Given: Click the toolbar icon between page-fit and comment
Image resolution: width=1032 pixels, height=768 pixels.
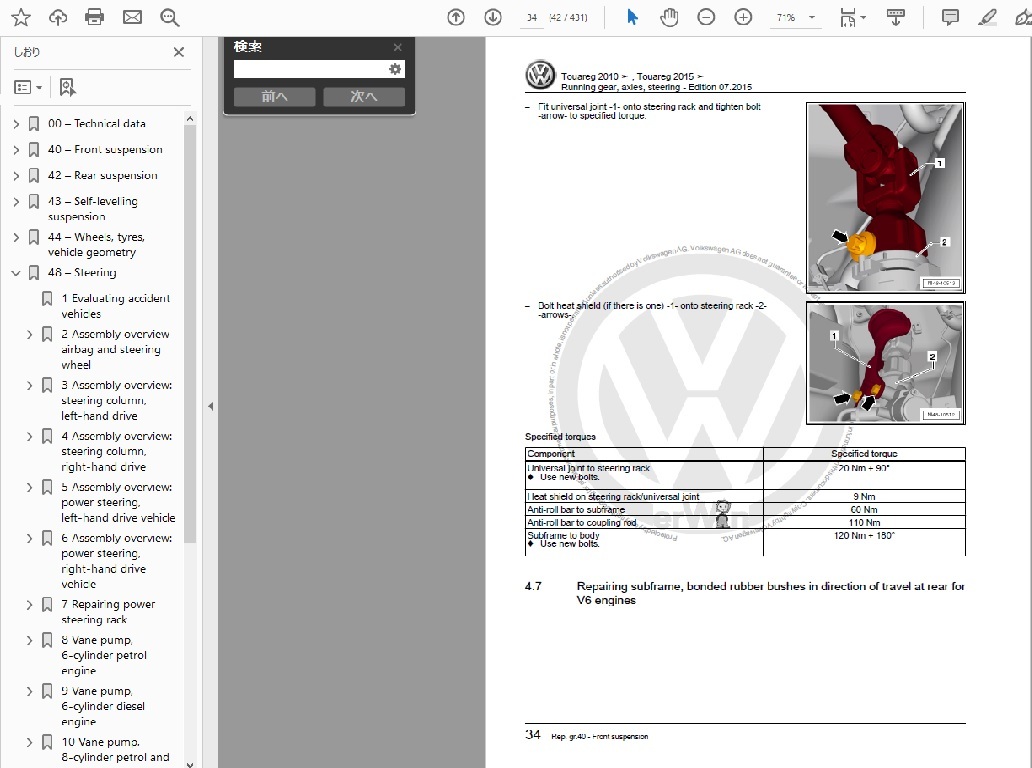Looking at the screenshot, I should pos(896,17).
